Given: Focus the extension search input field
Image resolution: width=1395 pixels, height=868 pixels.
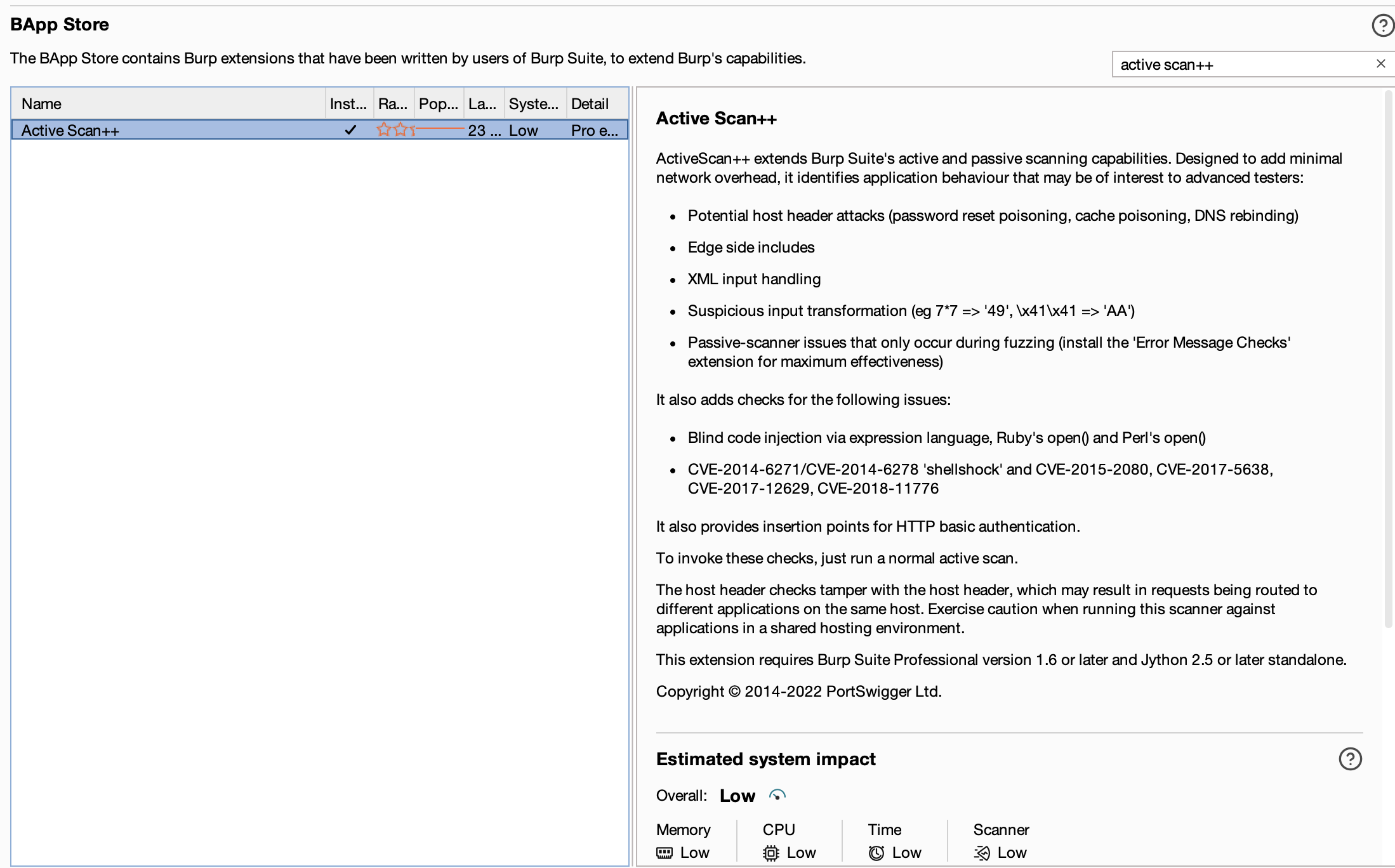Looking at the screenshot, I should point(1238,65).
